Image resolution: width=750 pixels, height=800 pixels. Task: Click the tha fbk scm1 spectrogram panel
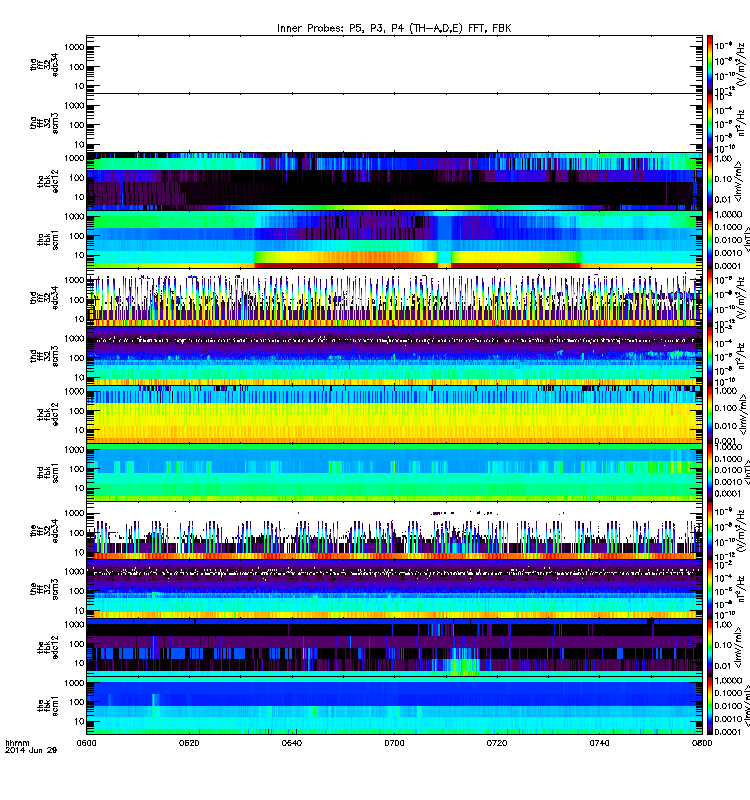[394, 239]
